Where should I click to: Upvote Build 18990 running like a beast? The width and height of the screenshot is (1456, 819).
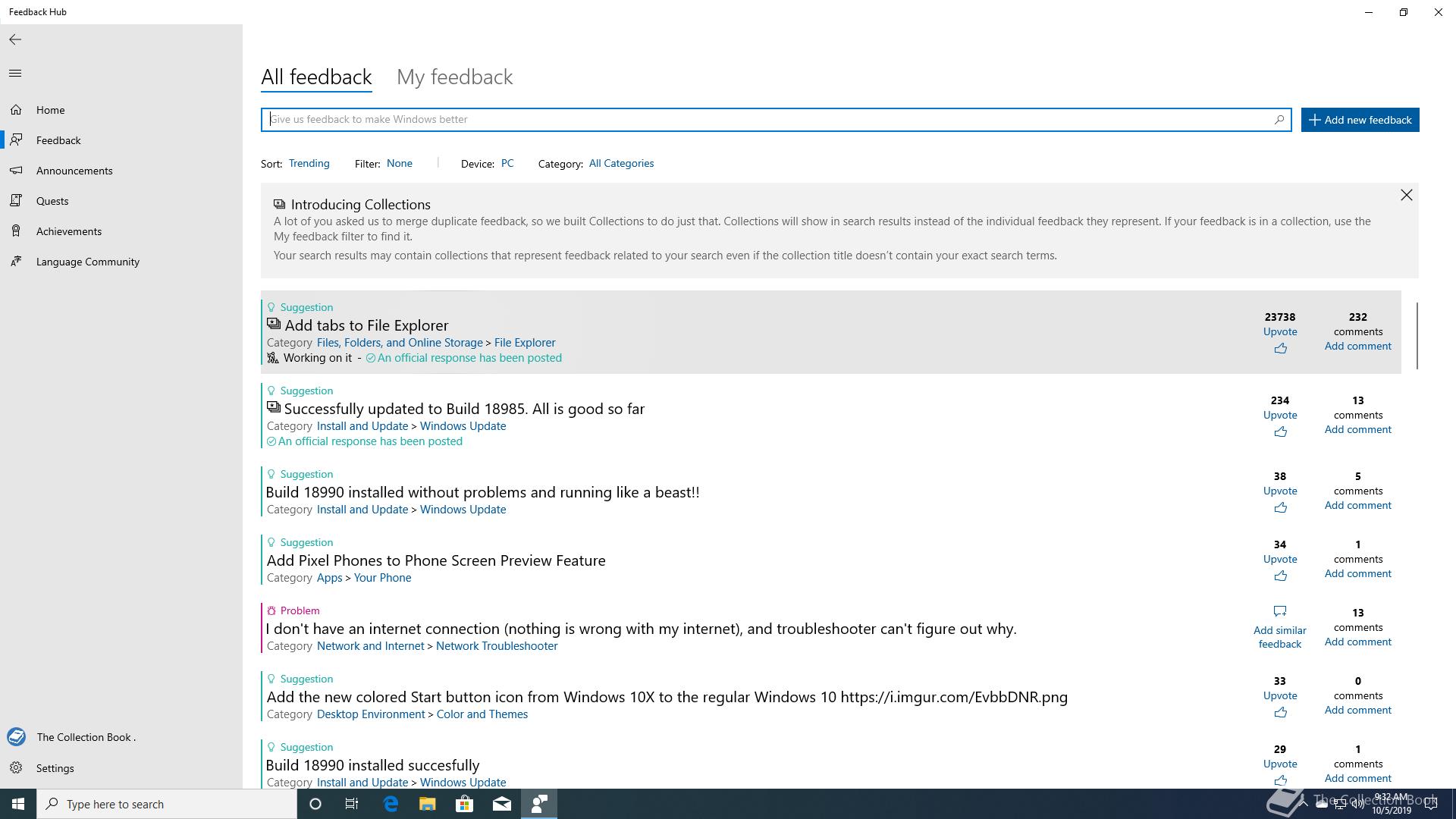click(1280, 508)
